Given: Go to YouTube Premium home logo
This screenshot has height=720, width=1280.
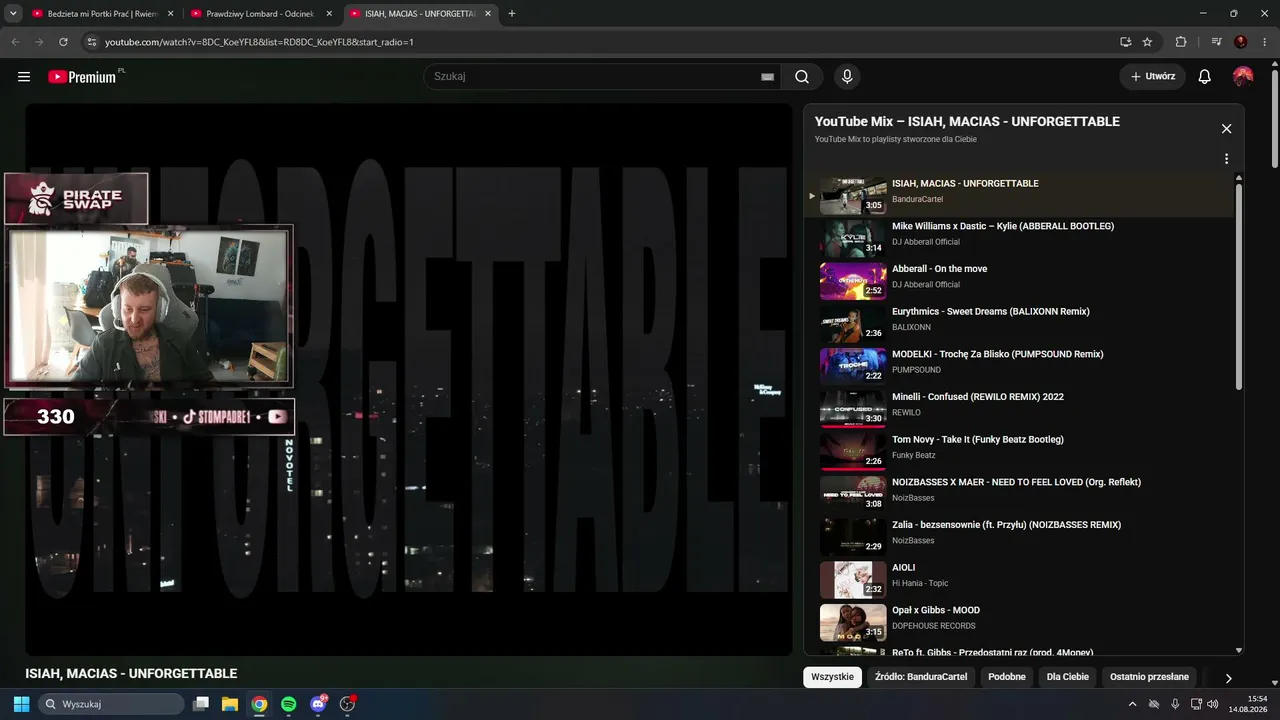Looking at the screenshot, I should [x=84, y=77].
